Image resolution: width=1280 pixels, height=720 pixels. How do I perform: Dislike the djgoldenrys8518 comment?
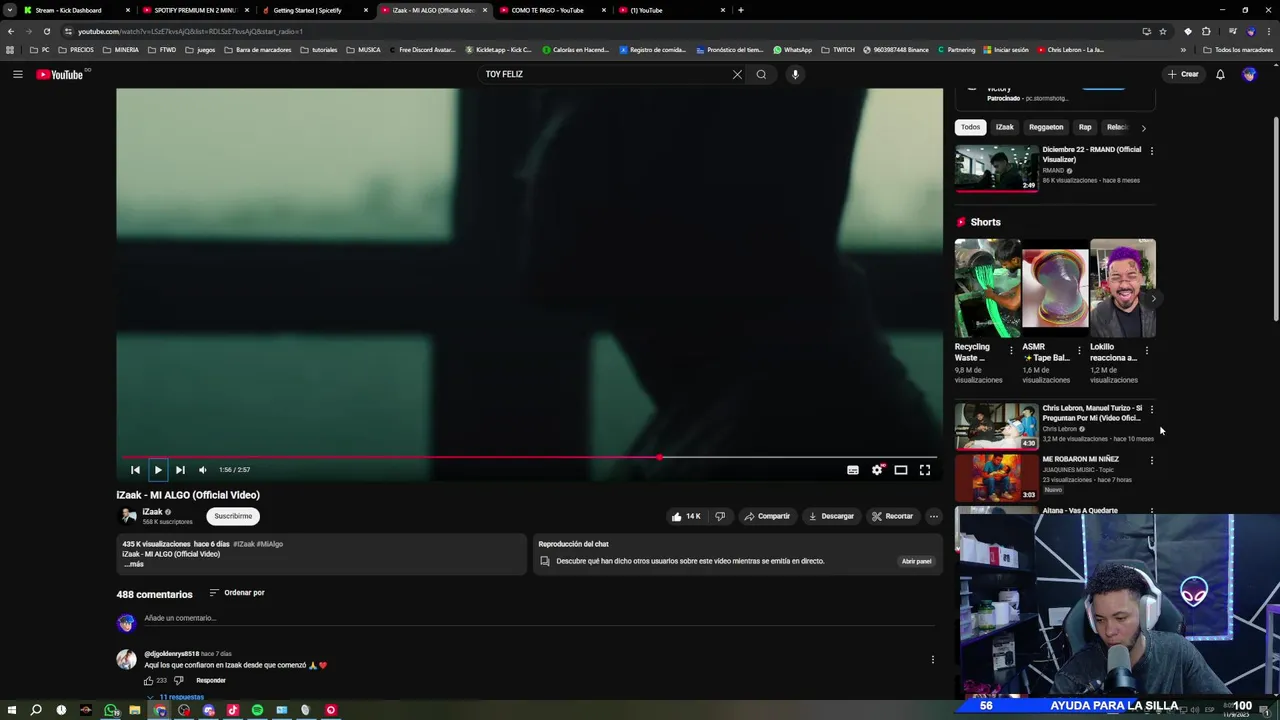pos(179,680)
